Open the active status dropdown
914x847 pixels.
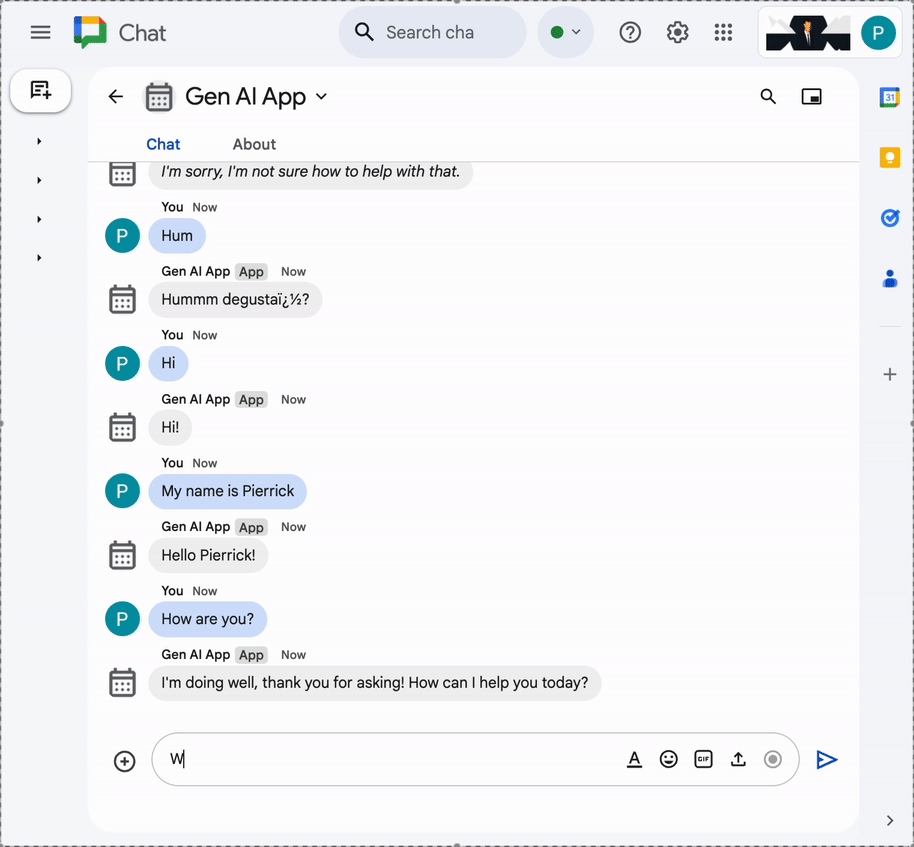pyautogui.click(x=565, y=33)
